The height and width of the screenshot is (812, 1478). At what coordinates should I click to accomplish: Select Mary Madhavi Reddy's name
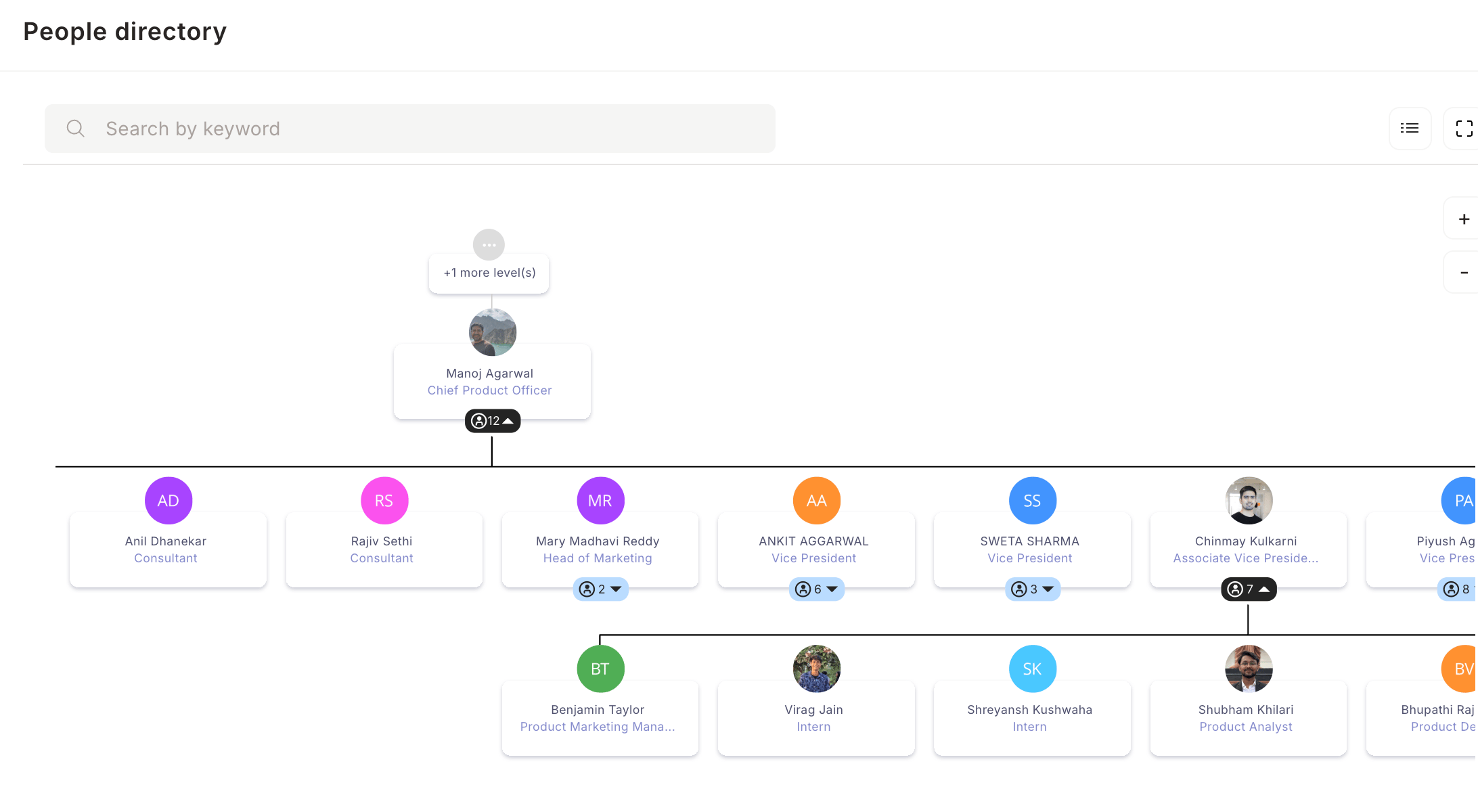(x=598, y=541)
